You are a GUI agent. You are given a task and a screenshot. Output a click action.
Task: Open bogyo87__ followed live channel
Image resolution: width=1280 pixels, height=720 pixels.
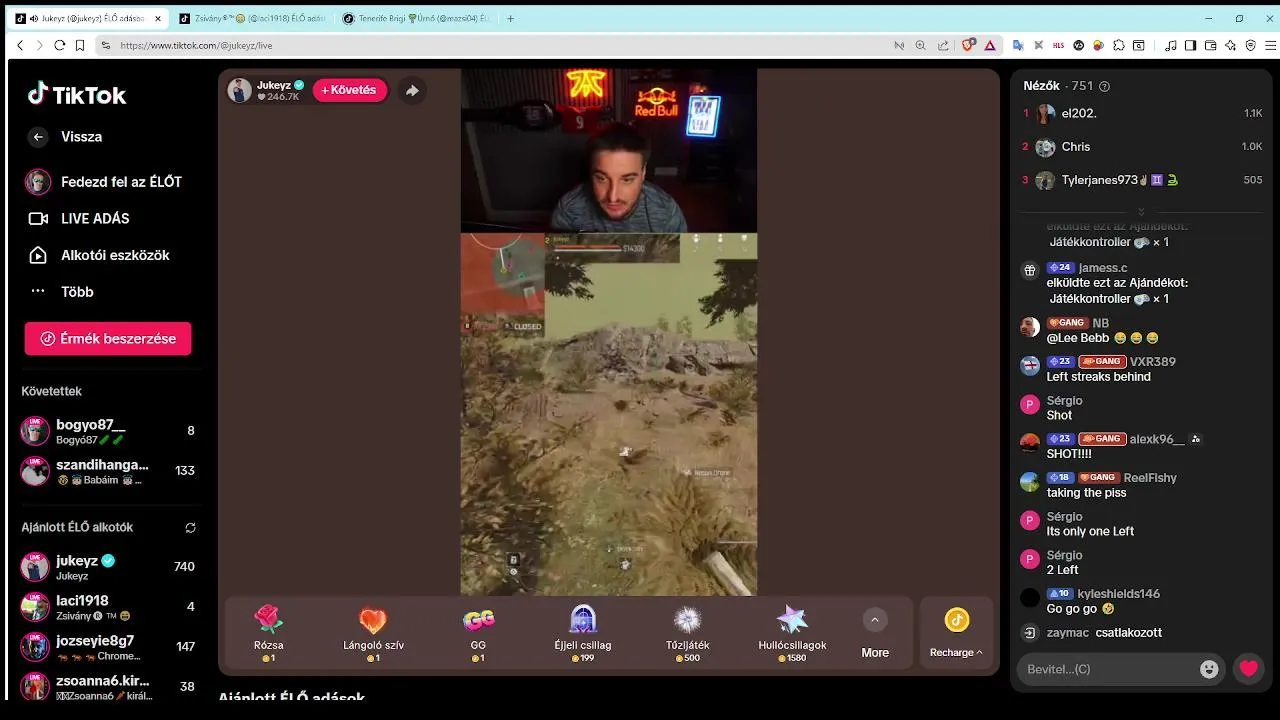click(x=108, y=431)
